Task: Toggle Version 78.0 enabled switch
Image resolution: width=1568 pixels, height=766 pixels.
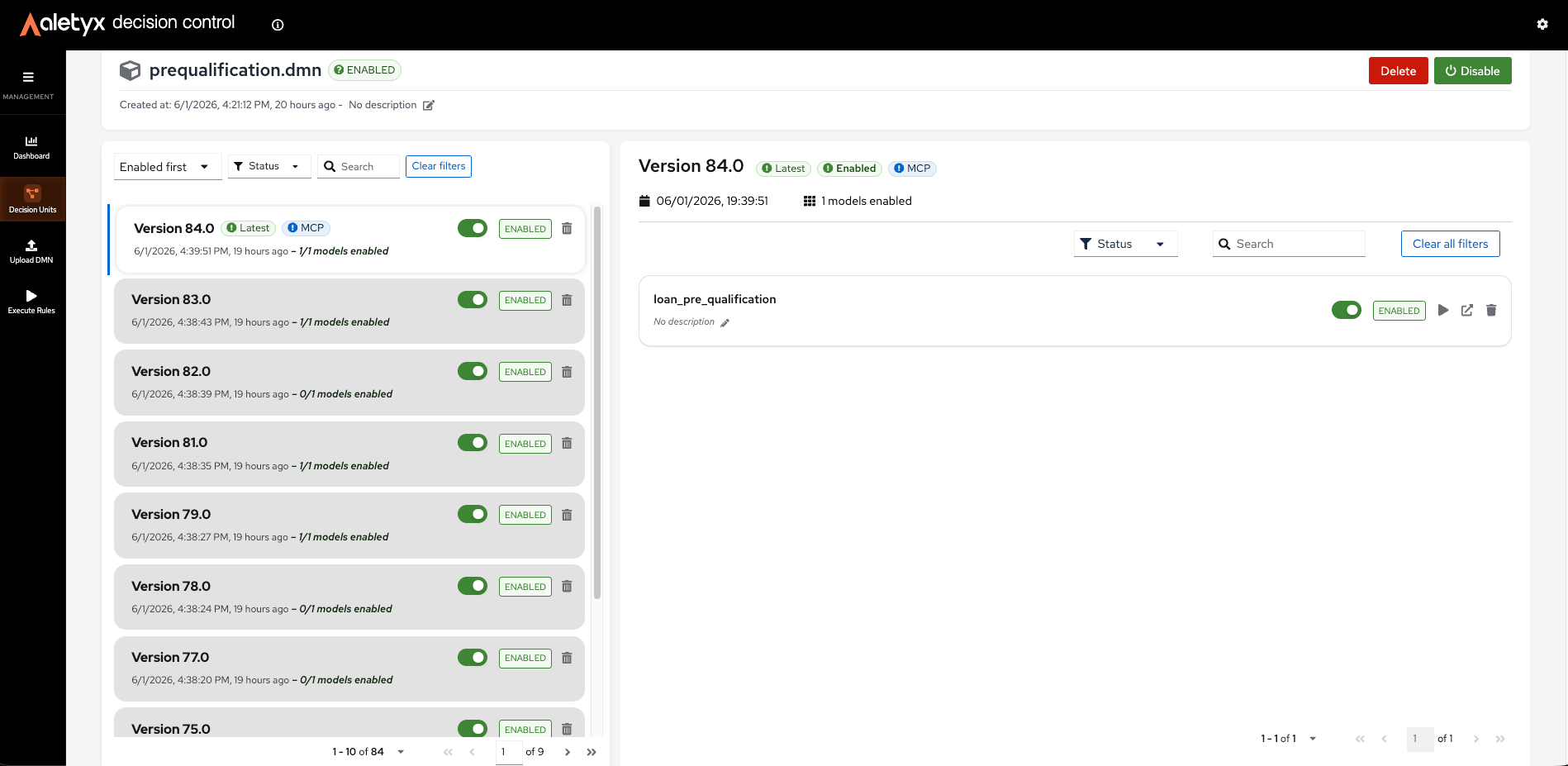Action: 473,586
